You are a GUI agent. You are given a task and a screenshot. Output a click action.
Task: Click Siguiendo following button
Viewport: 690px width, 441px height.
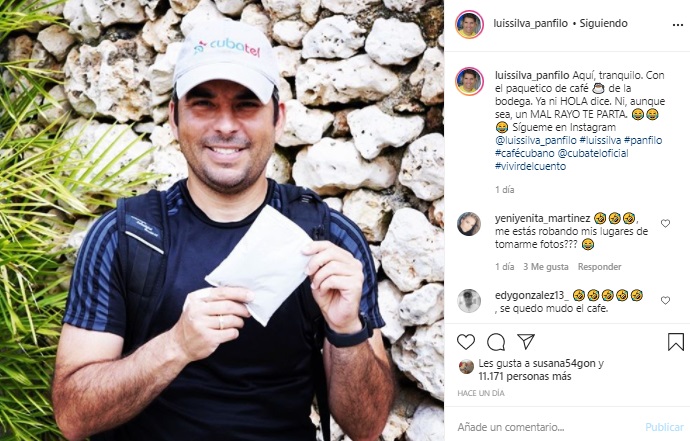(x=603, y=23)
